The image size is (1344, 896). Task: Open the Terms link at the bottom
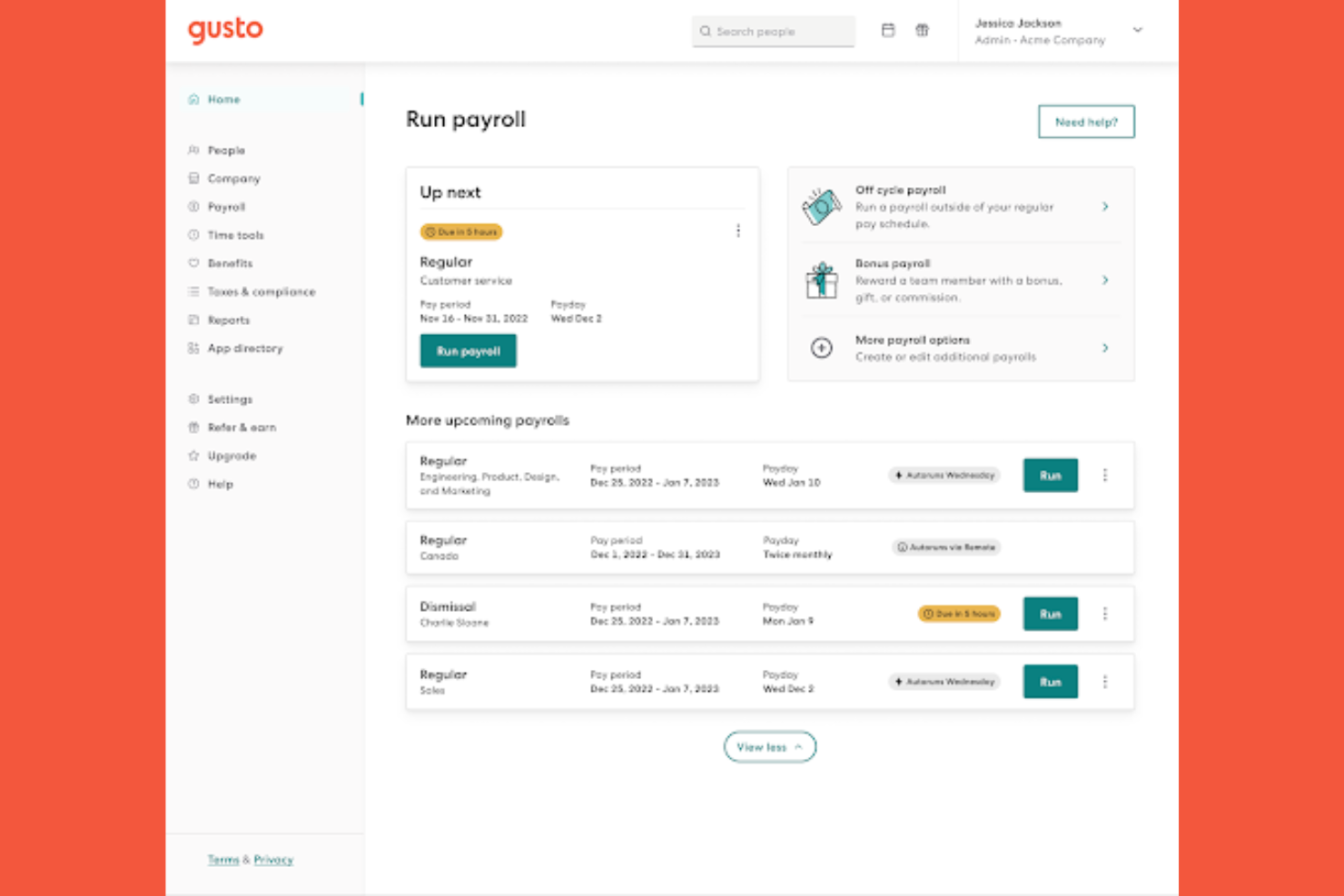[x=222, y=860]
